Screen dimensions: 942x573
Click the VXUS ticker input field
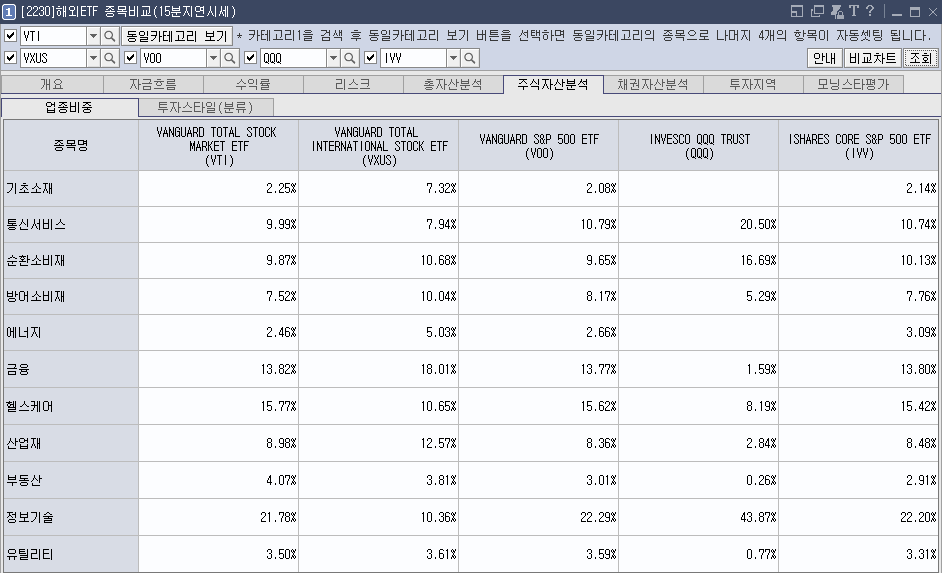[53, 58]
